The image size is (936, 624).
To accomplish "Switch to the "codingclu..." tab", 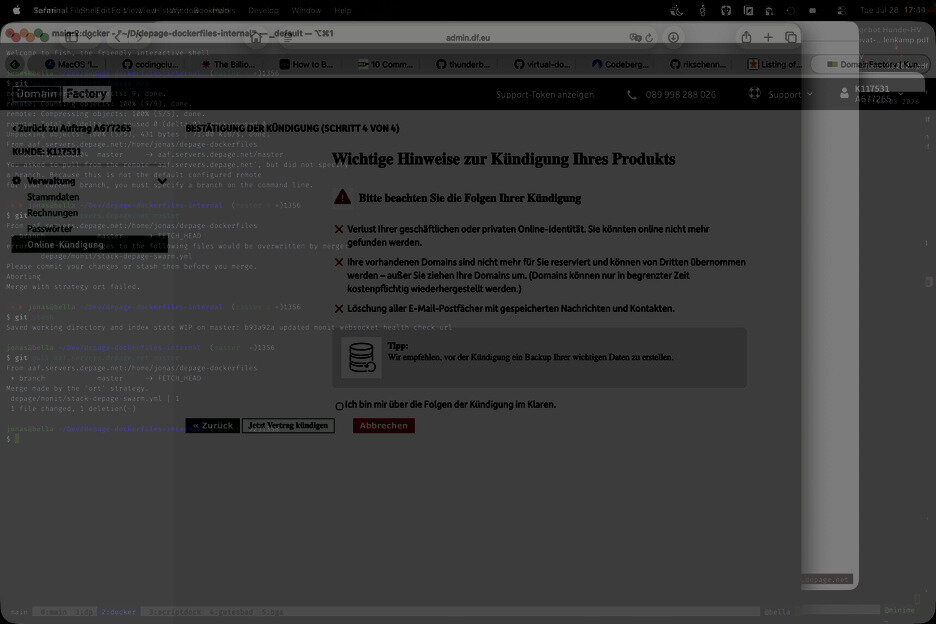I will point(150,64).
